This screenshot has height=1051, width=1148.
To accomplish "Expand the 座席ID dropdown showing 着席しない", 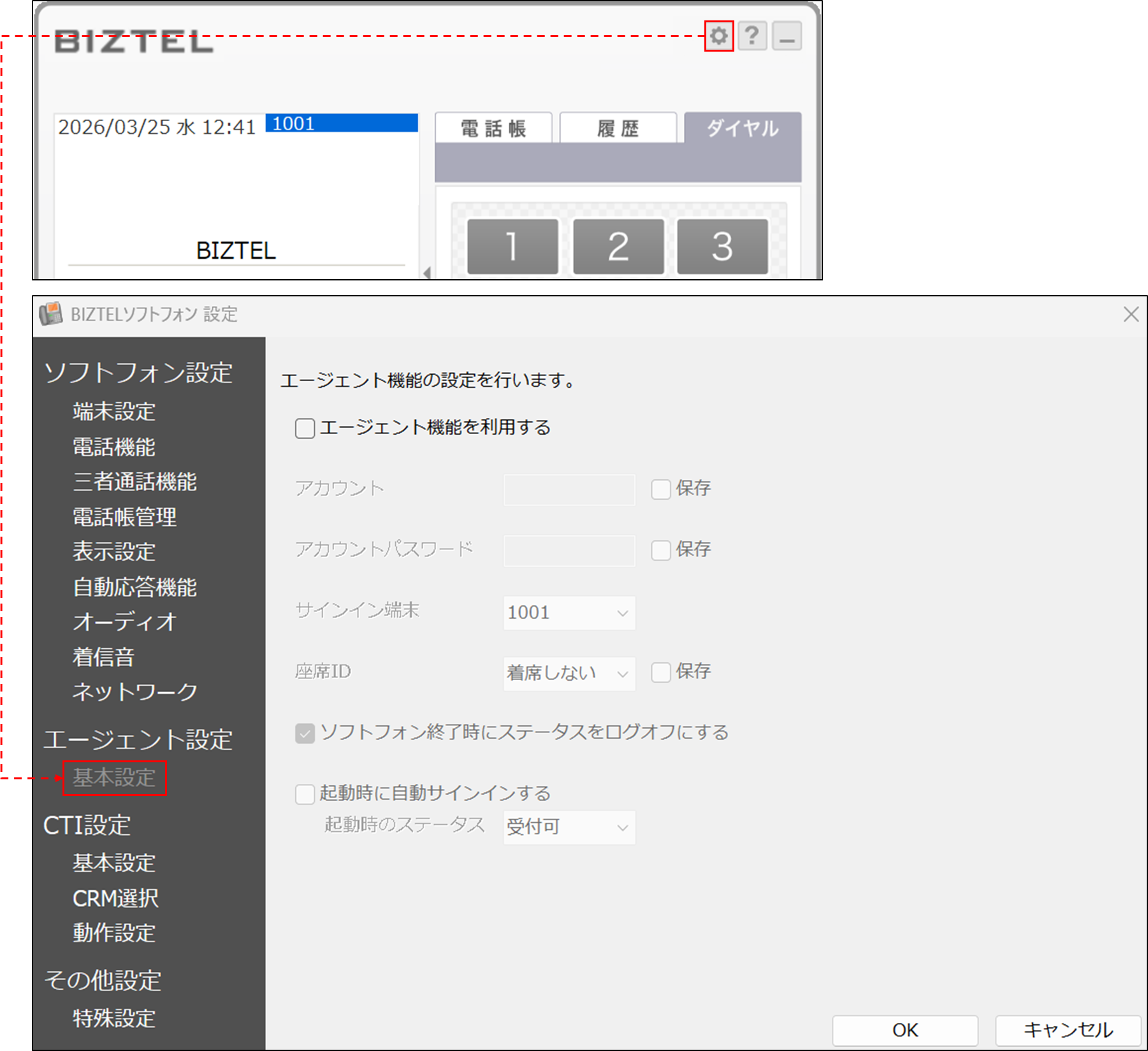I will coord(569,674).
